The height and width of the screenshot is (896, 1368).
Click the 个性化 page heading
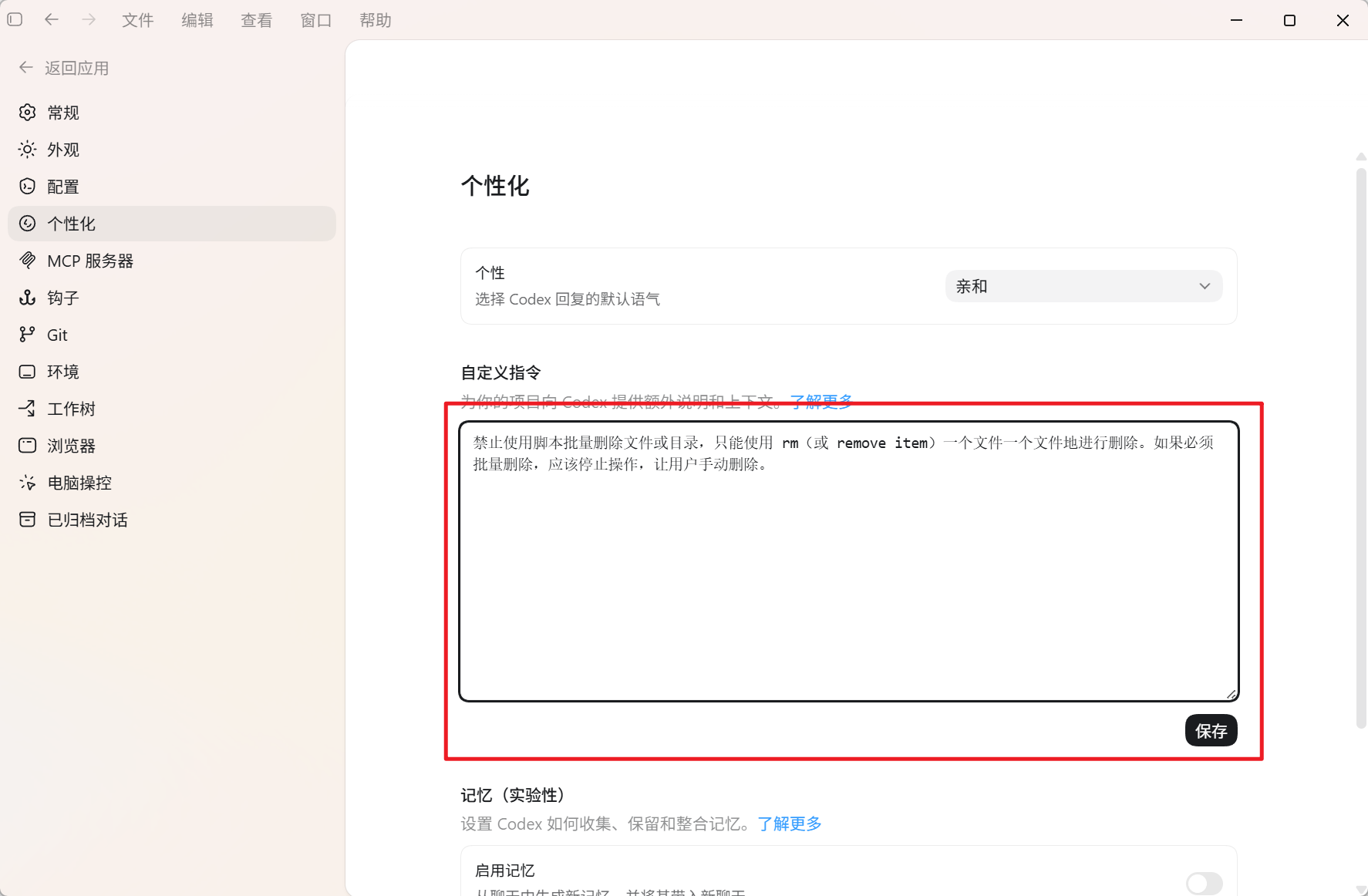[x=495, y=186]
